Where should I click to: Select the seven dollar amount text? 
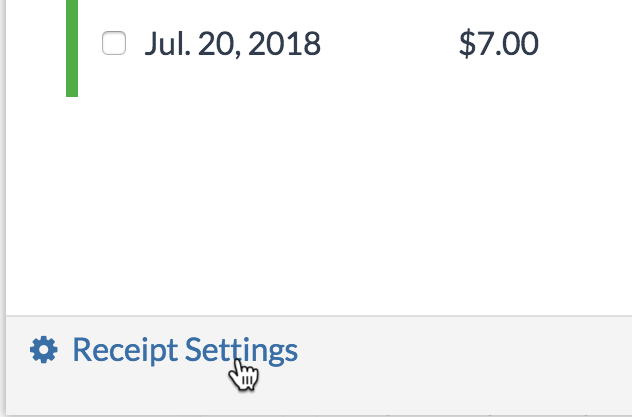pyautogui.click(x=498, y=44)
